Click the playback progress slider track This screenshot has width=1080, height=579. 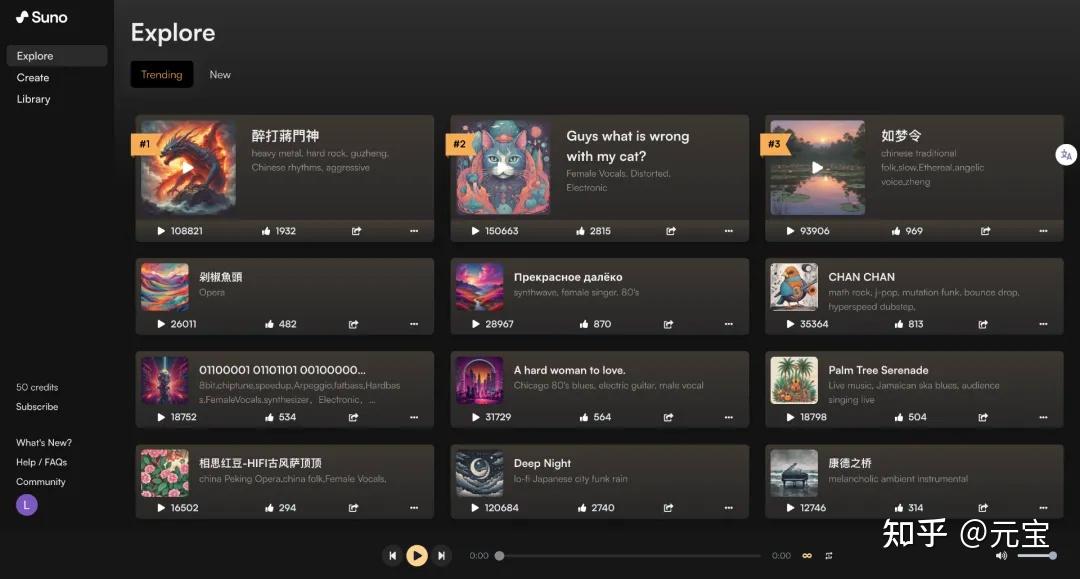click(x=630, y=556)
